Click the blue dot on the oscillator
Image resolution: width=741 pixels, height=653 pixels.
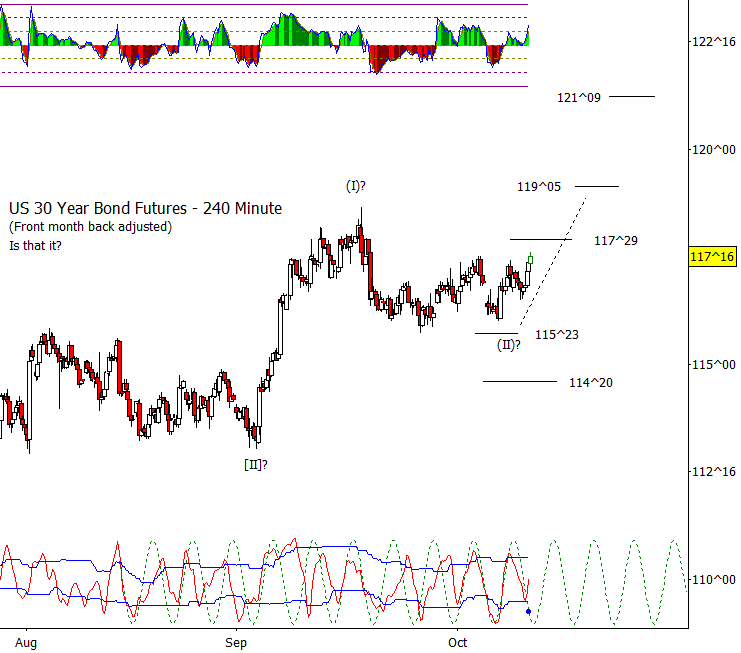click(x=528, y=611)
